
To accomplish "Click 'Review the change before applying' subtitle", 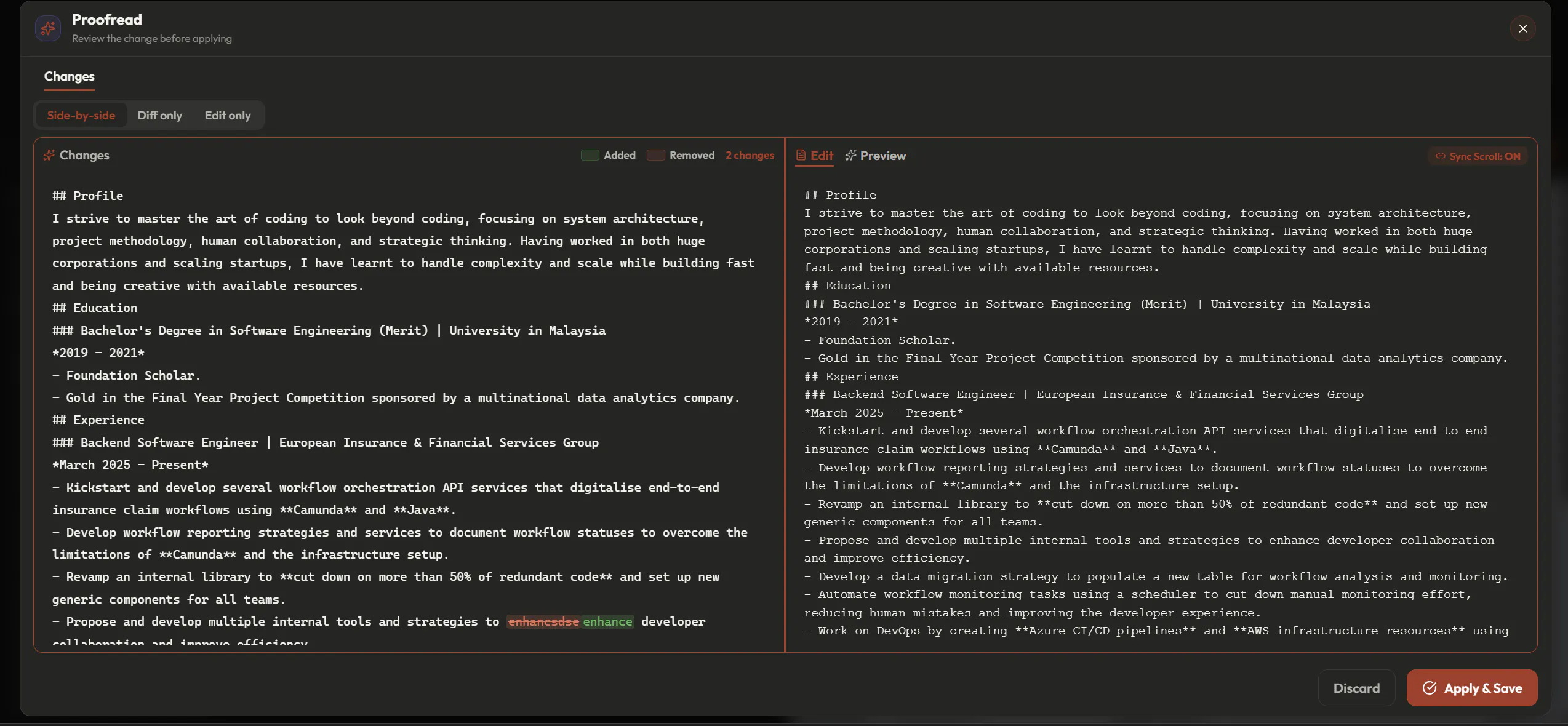I will click(x=152, y=38).
